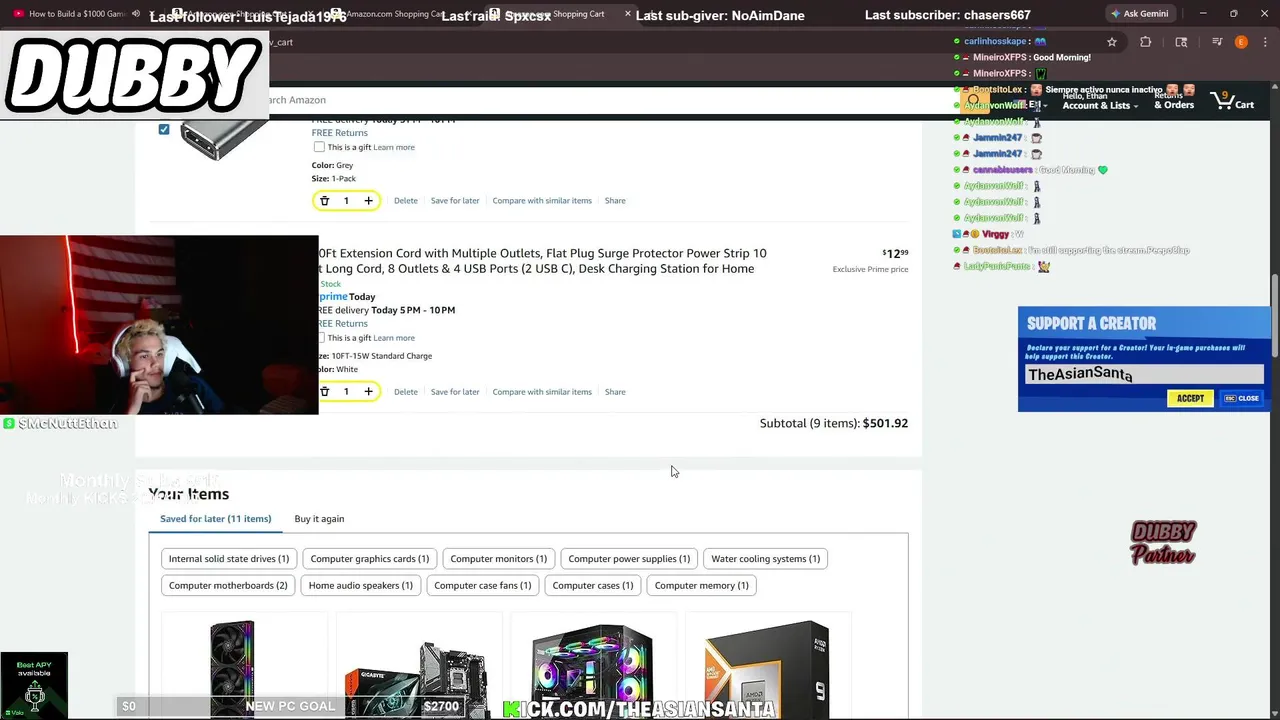Image resolution: width=1280 pixels, height=720 pixels.
Task: Select the 'Buy it again' tab
Action: [x=319, y=519]
